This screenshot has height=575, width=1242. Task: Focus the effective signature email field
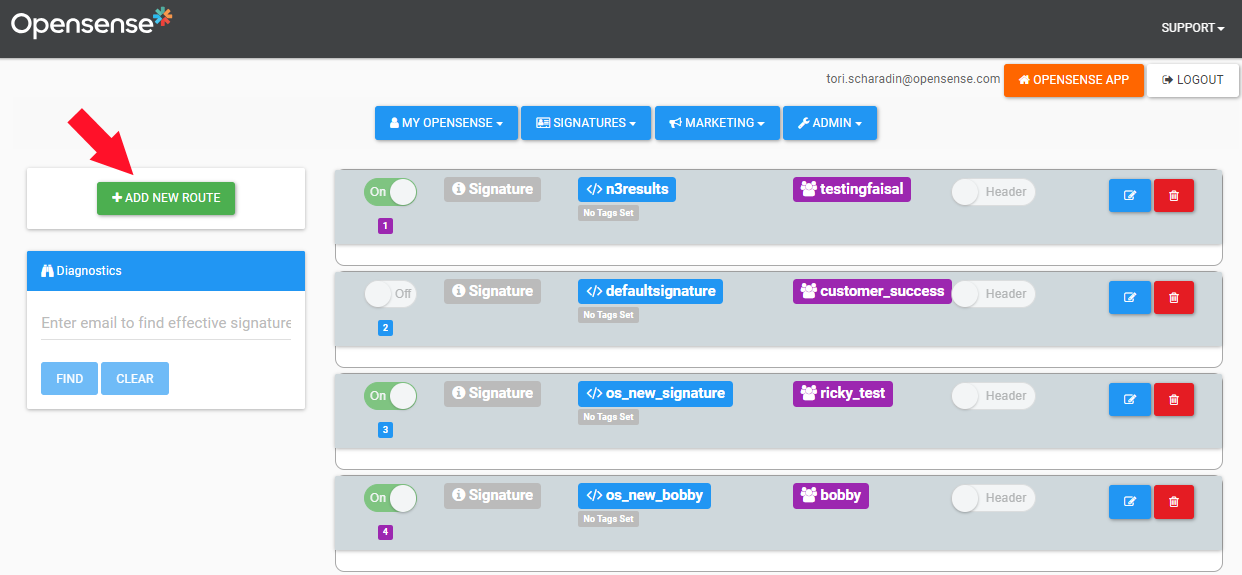click(x=166, y=323)
